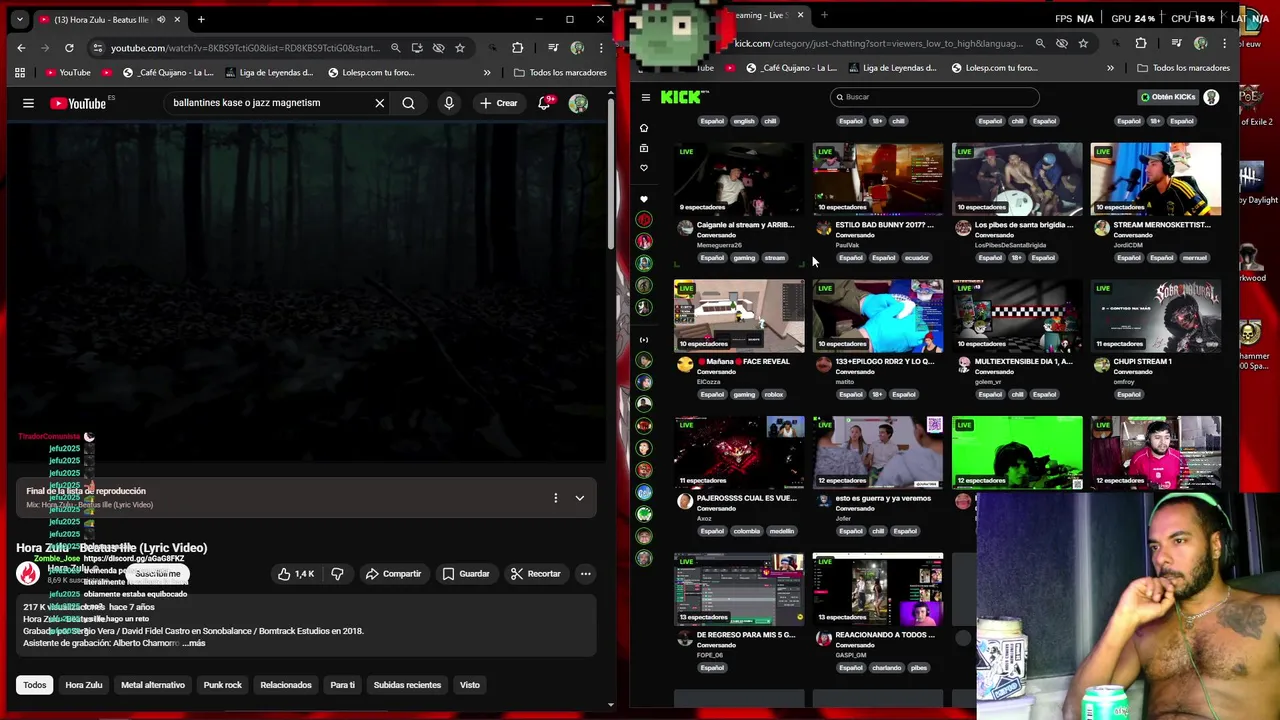Select the Relacionados chip
Image resolution: width=1280 pixels, height=720 pixels.
point(286,685)
